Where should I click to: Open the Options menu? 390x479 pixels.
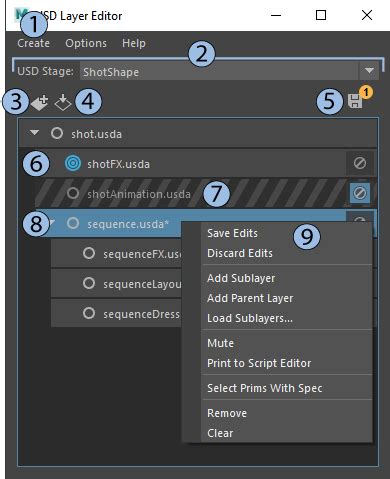[x=86, y=43]
